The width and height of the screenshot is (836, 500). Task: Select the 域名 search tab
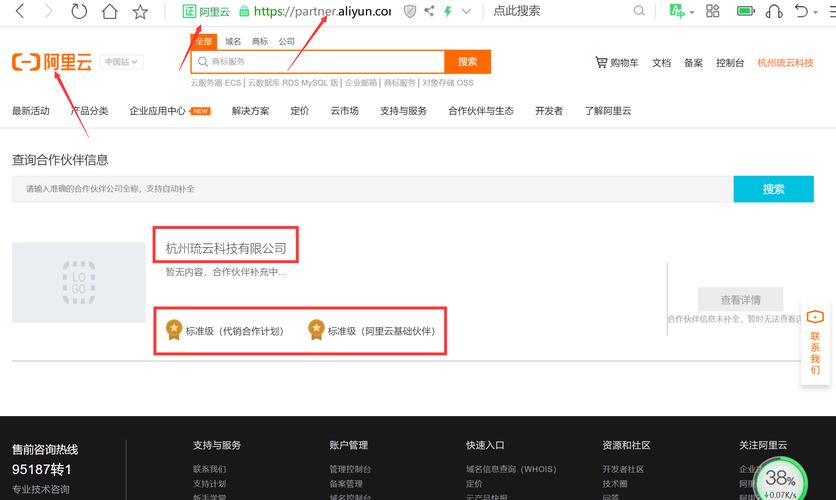click(233, 42)
